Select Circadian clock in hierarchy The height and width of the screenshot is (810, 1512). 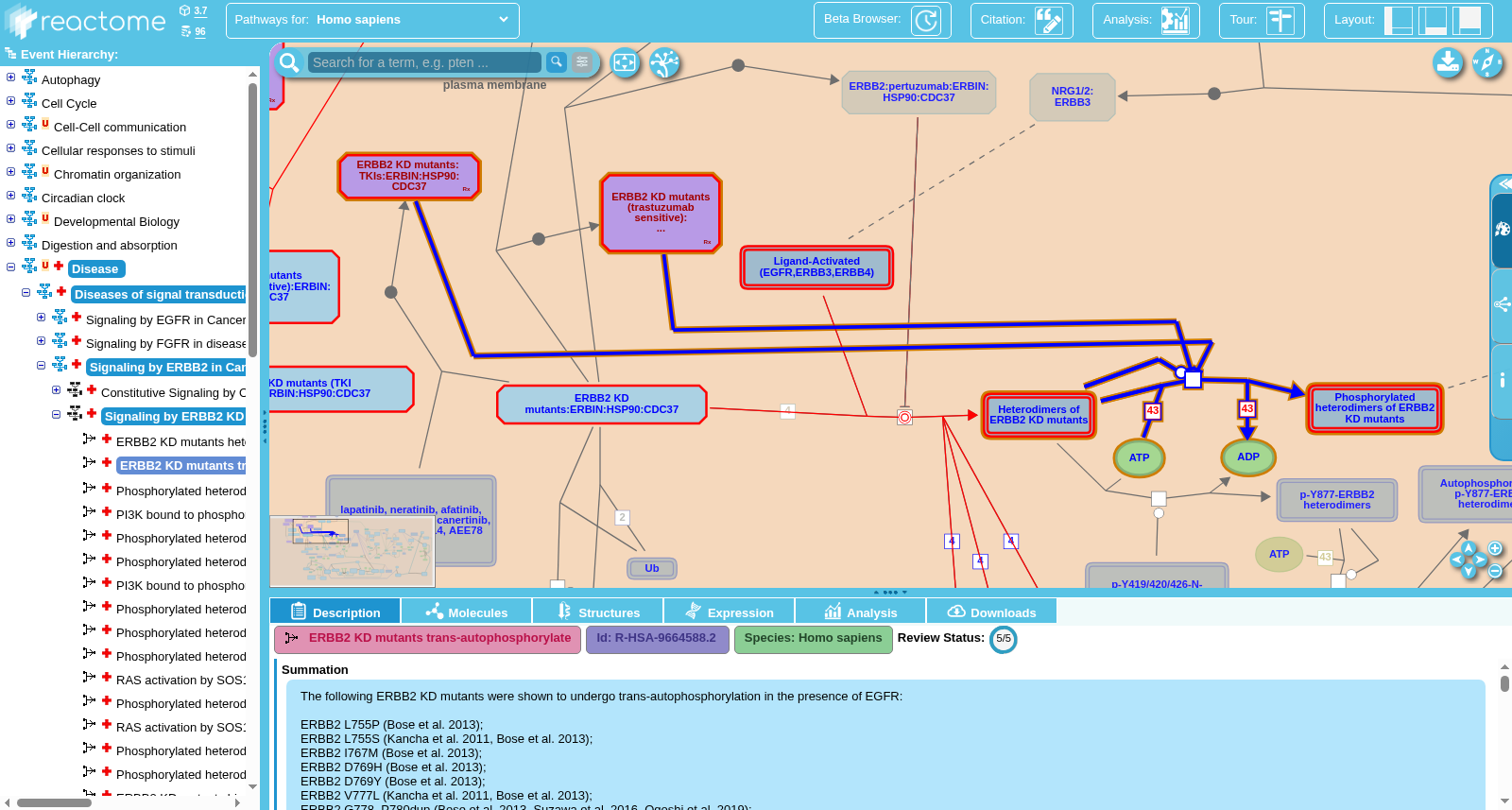coord(83,198)
